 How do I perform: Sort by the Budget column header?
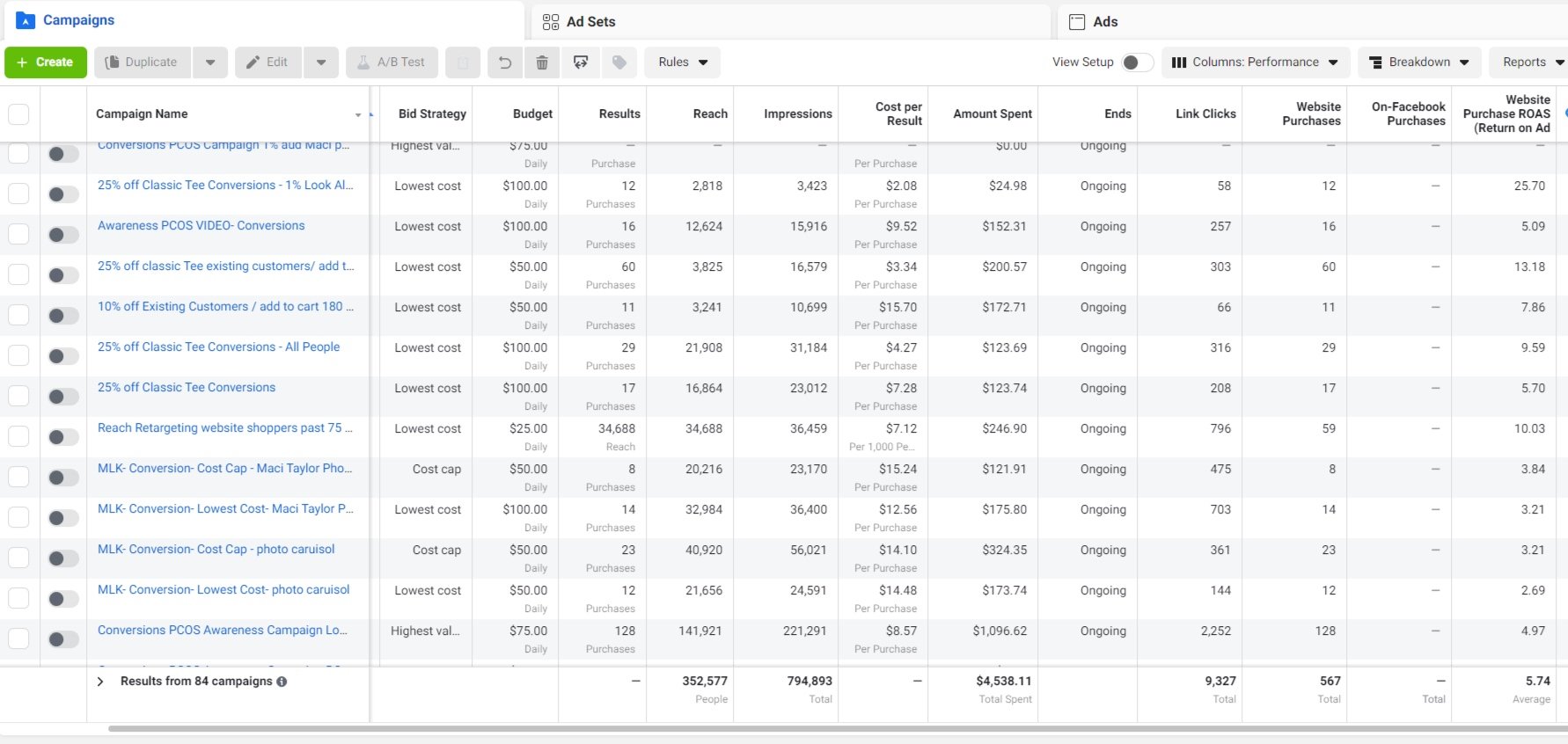pos(532,114)
